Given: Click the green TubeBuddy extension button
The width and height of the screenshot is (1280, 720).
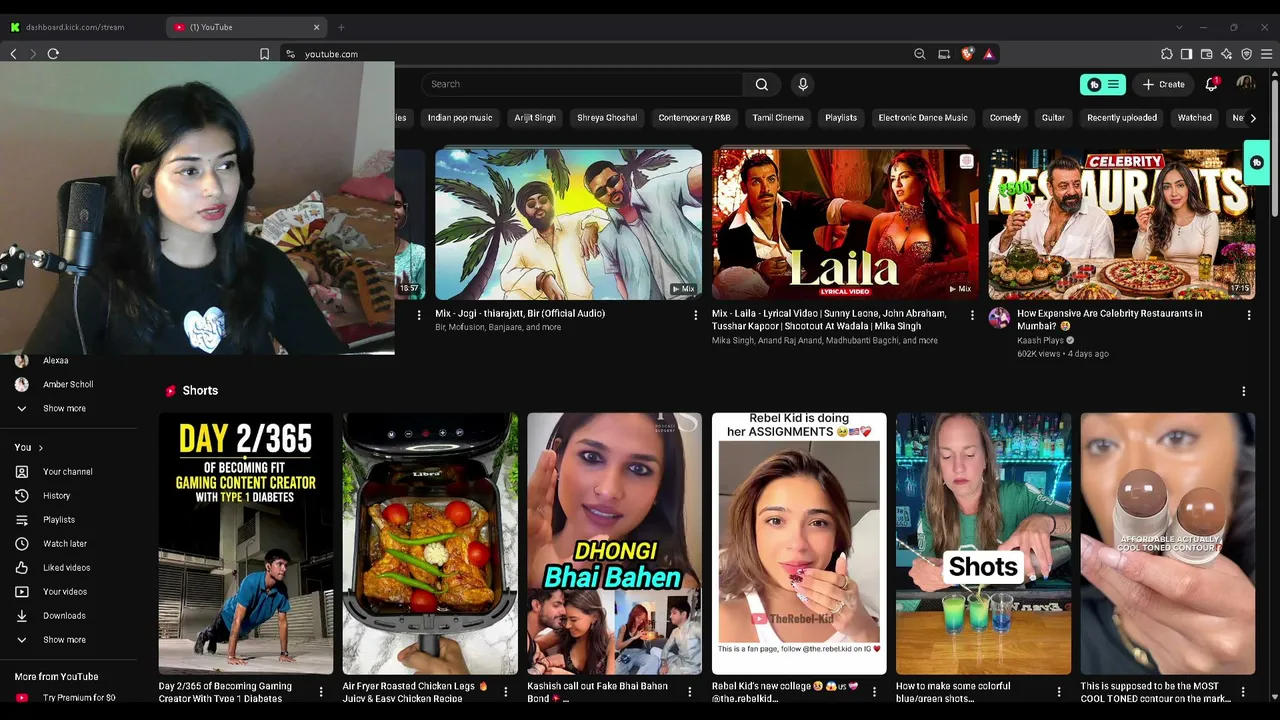Looking at the screenshot, I should [x=1104, y=85].
